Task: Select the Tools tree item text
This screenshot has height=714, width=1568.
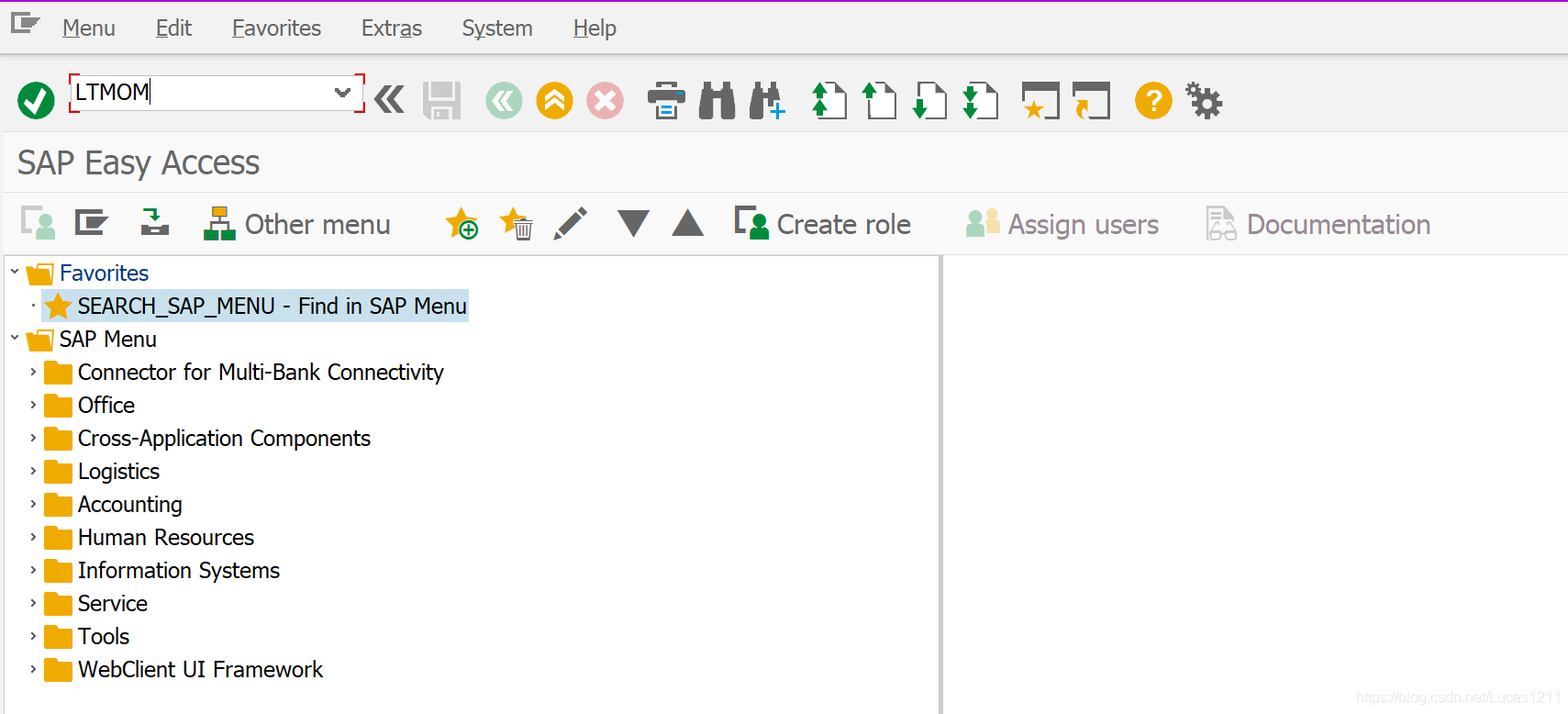Action: pyautogui.click(x=104, y=636)
